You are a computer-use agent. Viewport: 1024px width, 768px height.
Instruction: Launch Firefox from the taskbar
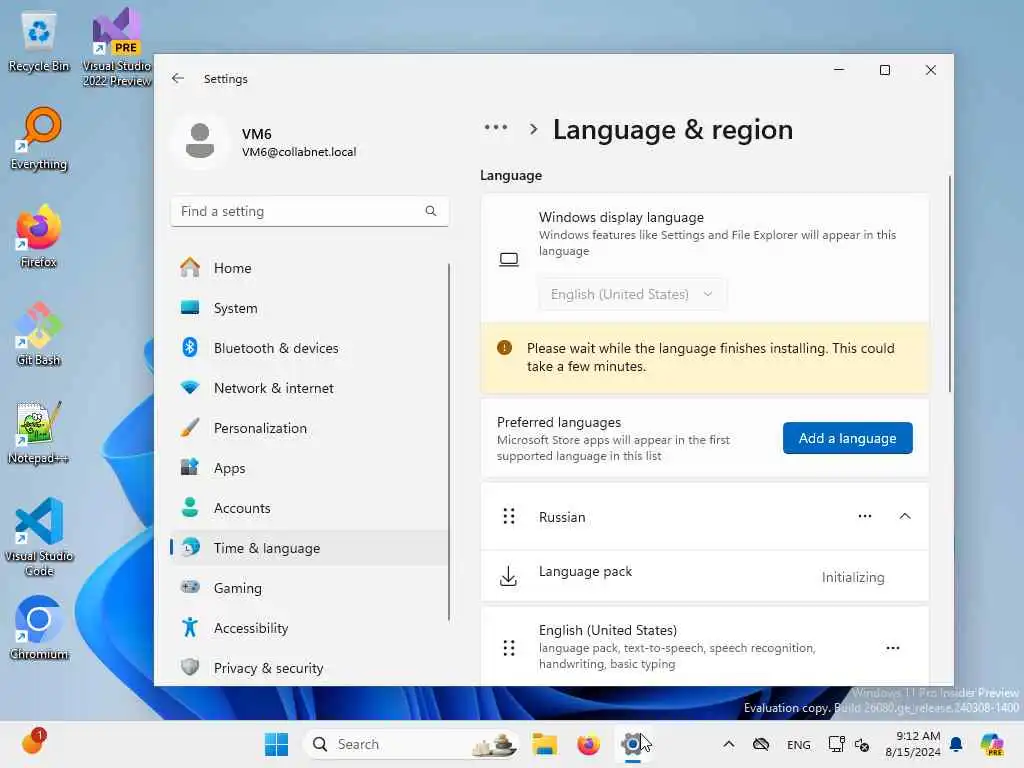pos(588,744)
